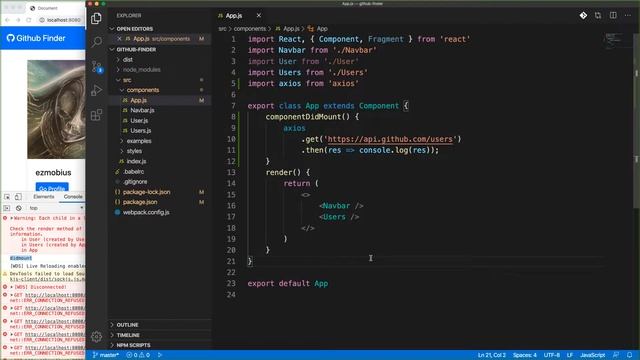Click the status bar run icon
Viewport: 640px width, 360px height.
pyautogui.click(x=160, y=355)
